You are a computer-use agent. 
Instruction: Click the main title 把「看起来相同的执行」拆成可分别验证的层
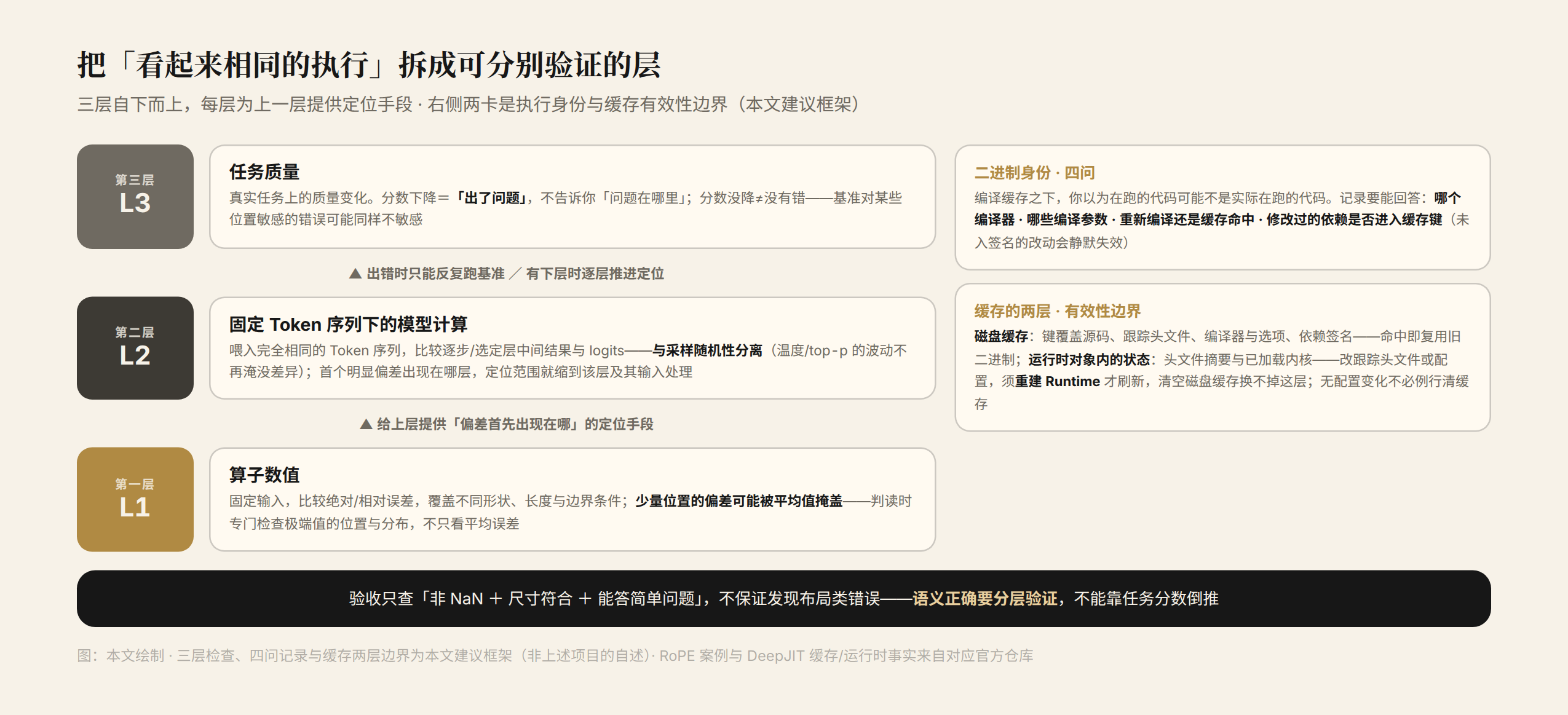[369, 65]
